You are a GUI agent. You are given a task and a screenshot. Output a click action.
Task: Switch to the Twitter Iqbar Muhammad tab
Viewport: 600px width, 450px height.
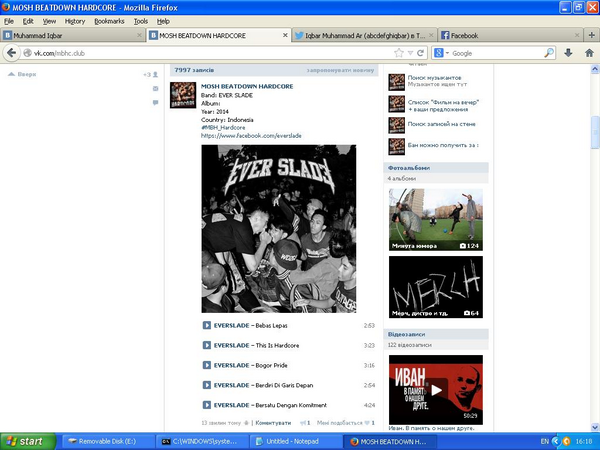[x=364, y=35]
